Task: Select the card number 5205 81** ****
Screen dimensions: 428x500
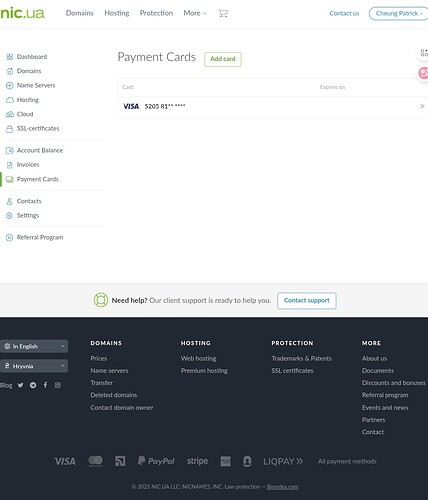Action: 165,107
